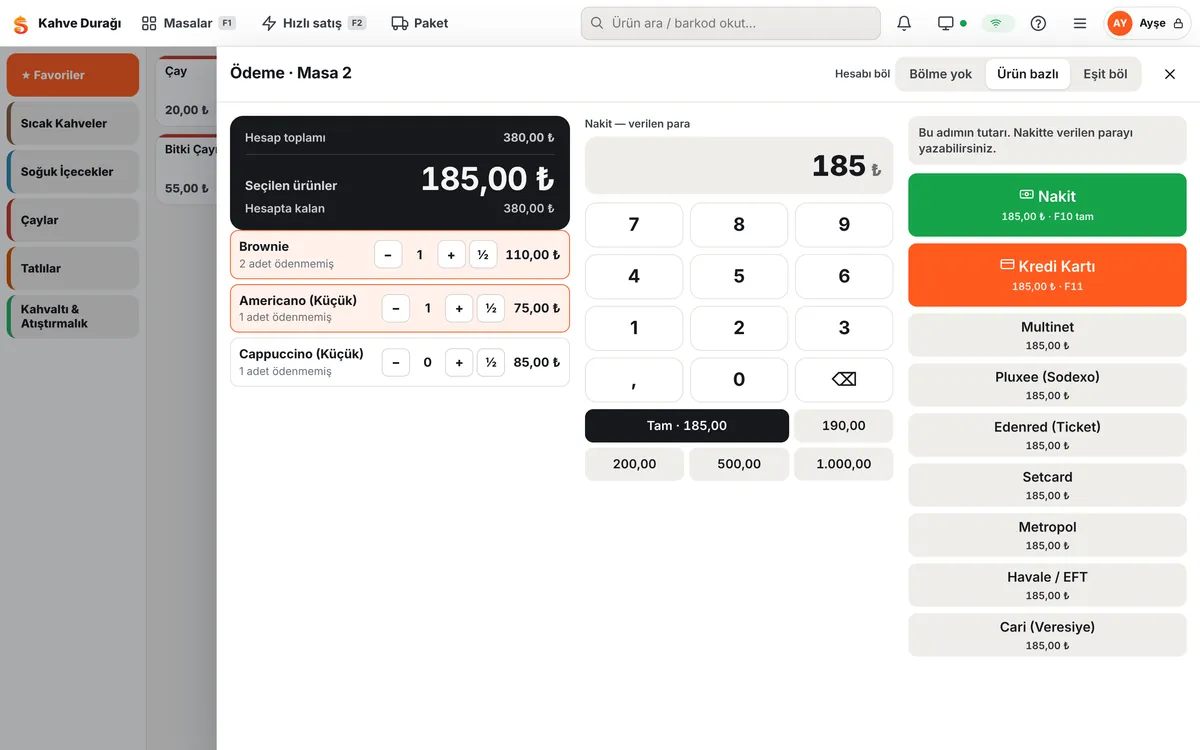Viewport: 1200px width, 750px height.
Task: Select Havale / EFT payment
Action: (1047, 585)
